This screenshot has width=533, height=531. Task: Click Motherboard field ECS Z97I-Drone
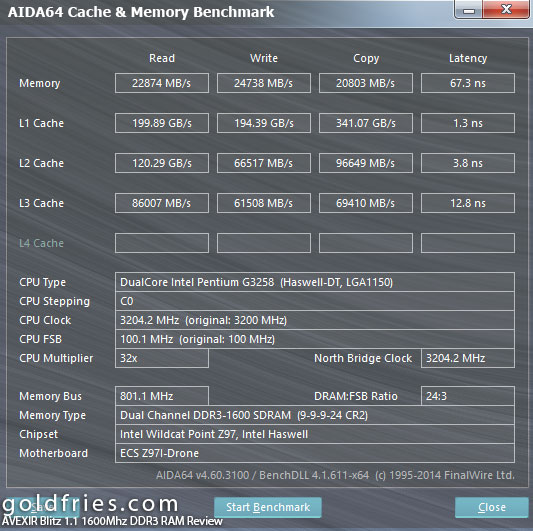coord(315,453)
